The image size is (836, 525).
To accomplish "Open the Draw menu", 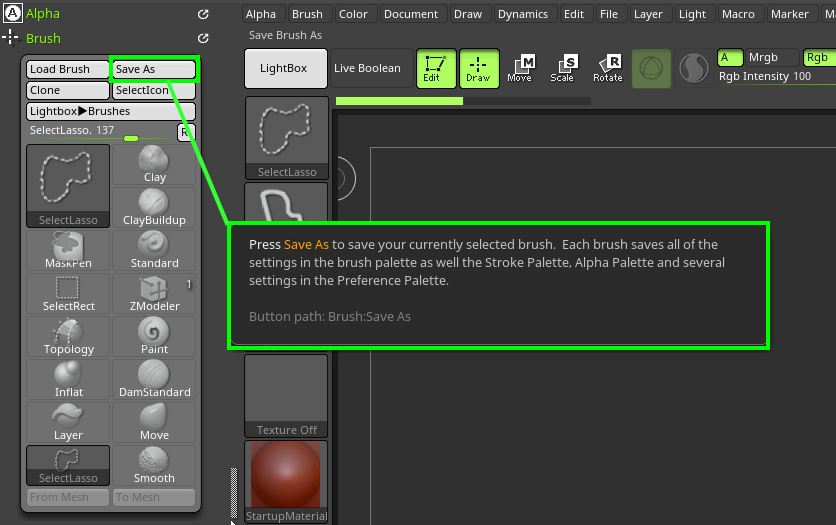I will click(468, 14).
